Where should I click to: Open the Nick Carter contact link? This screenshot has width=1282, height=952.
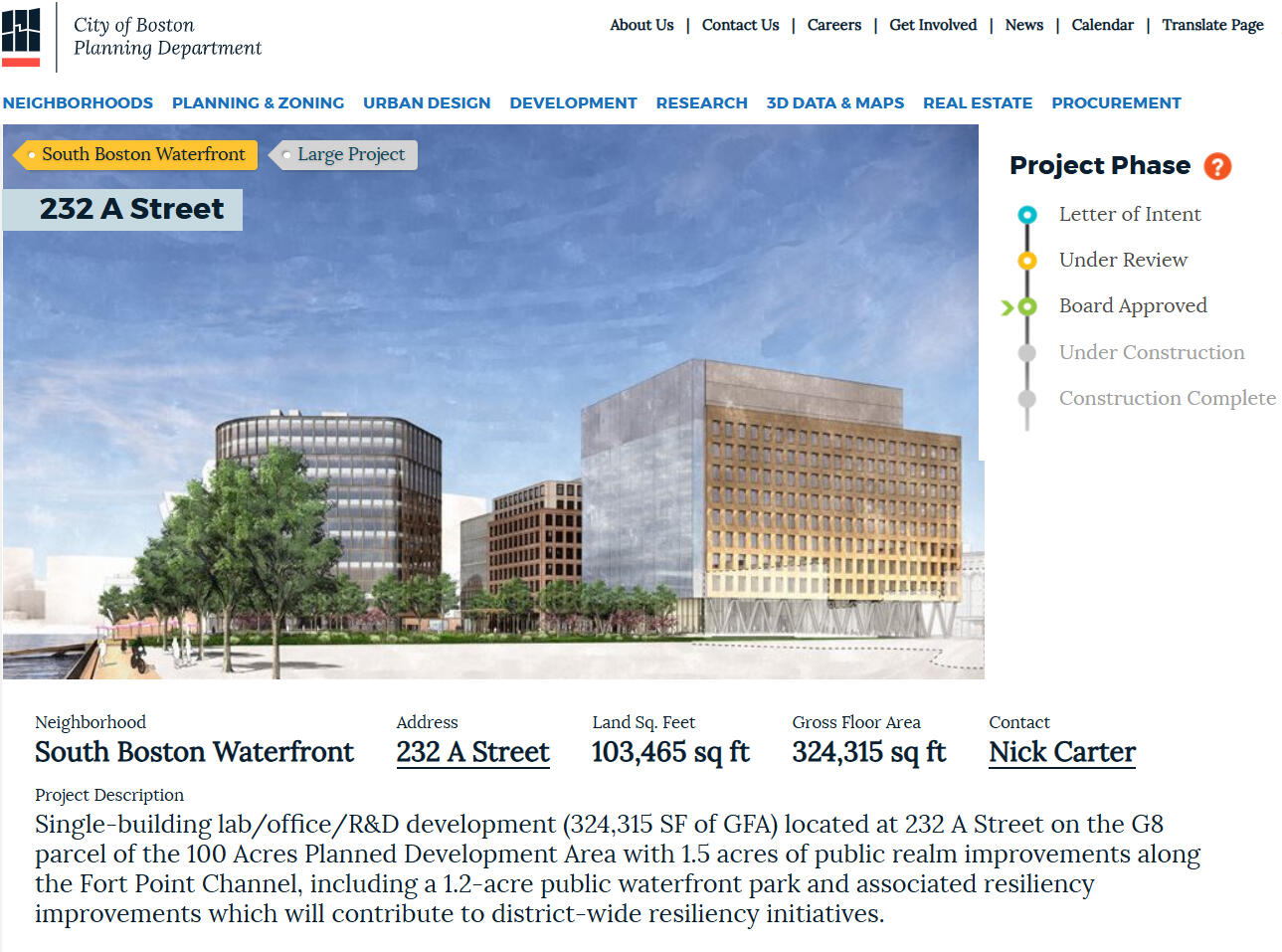[1061, 752]
